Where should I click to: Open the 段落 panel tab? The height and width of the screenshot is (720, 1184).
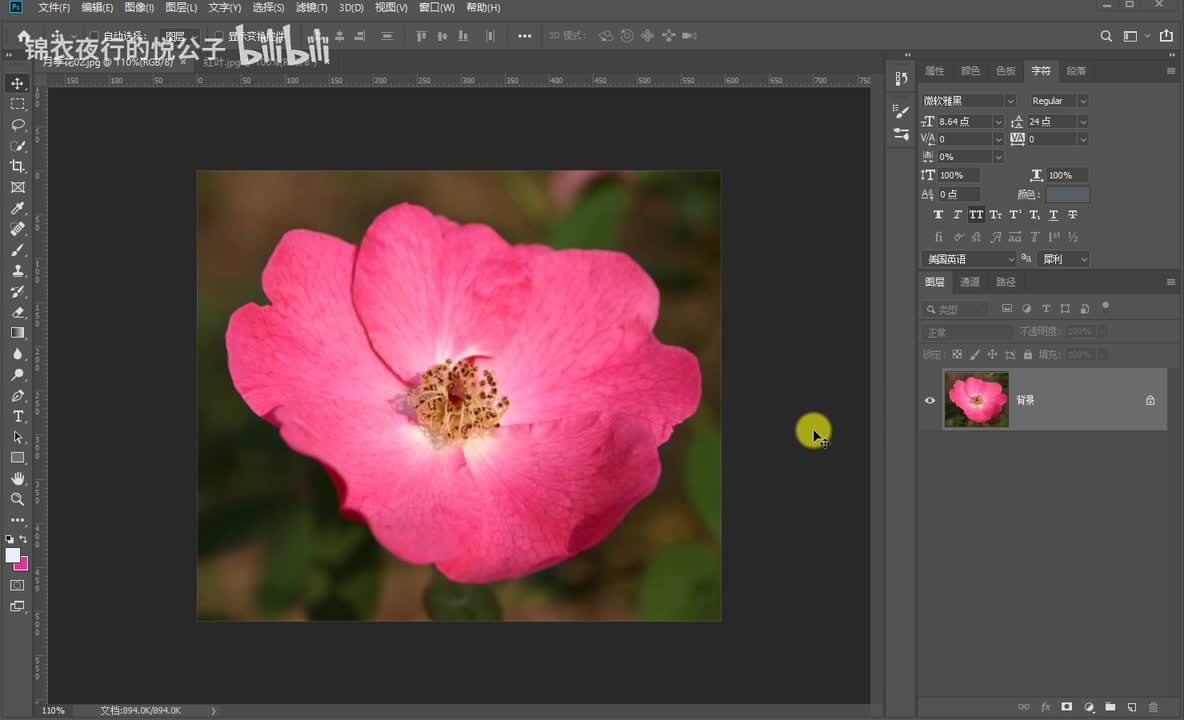(x=1076, y=71)
